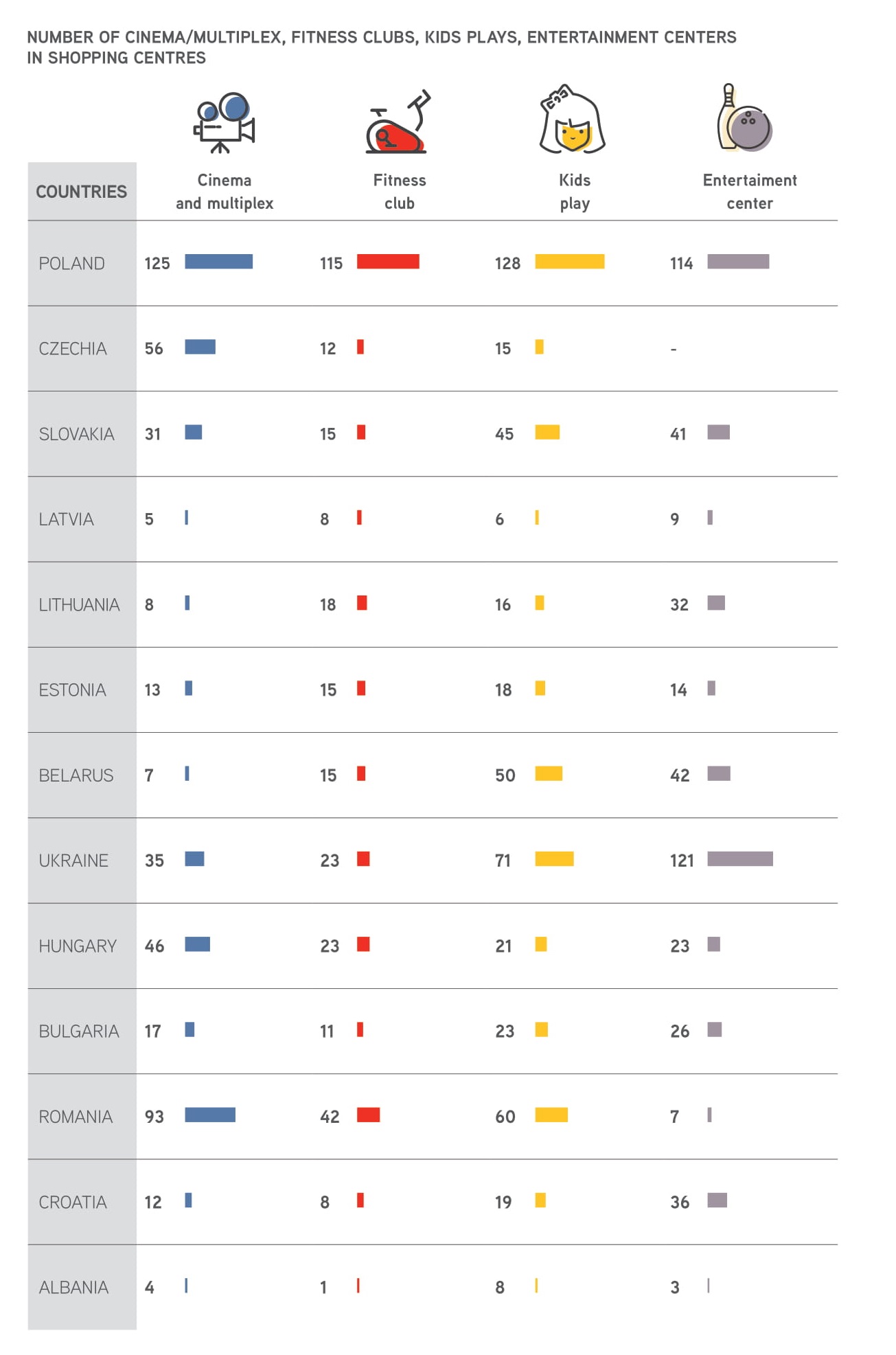The image size is (896, 1355).
Task: Click Belarus kids play value 50
Action: pos(505,775)
